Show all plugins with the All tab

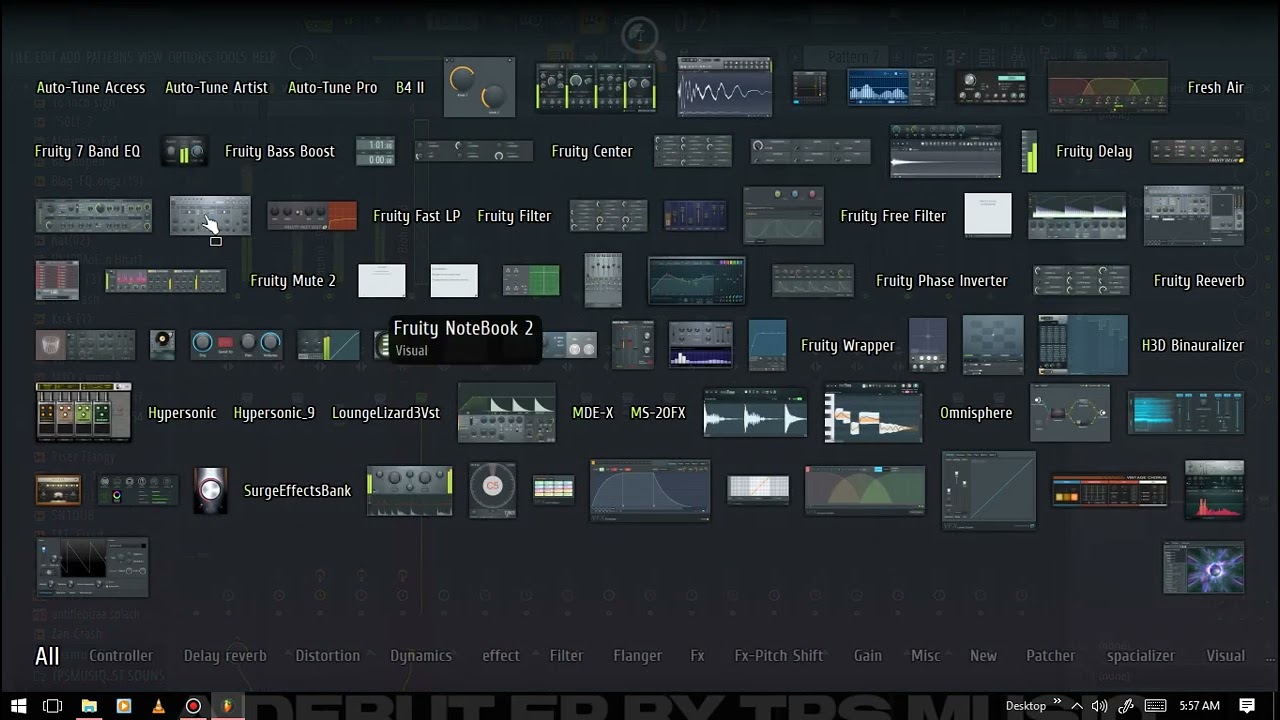pyautogui.click(x=47, y=656)
